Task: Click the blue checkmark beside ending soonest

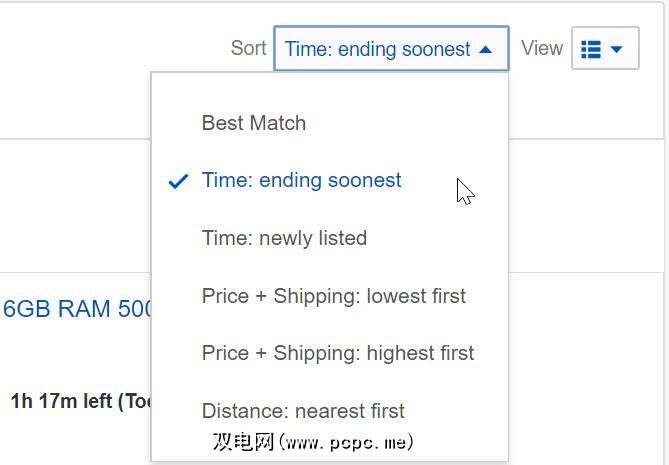Action: [x=178, y=181]
